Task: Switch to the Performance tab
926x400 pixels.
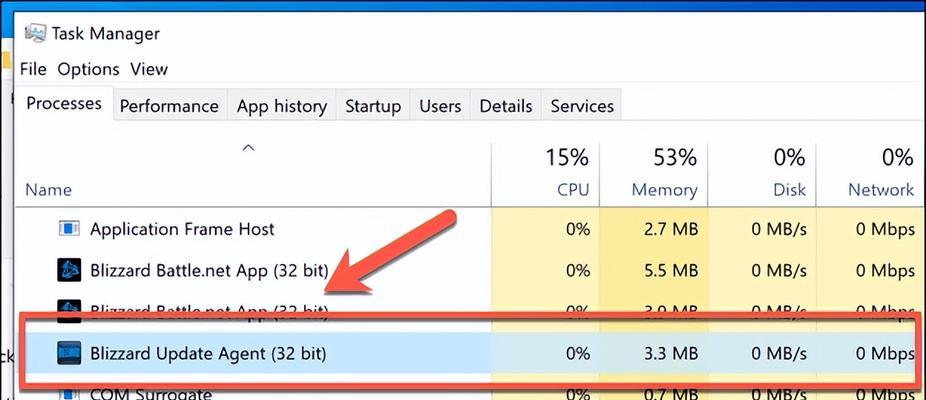Action: (169, 106)
